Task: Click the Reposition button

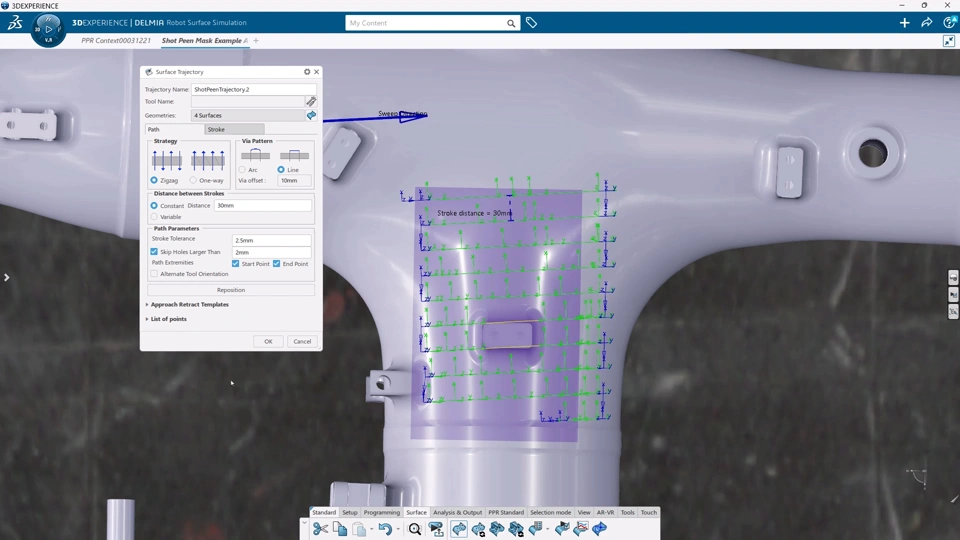Action: point(231,290)
